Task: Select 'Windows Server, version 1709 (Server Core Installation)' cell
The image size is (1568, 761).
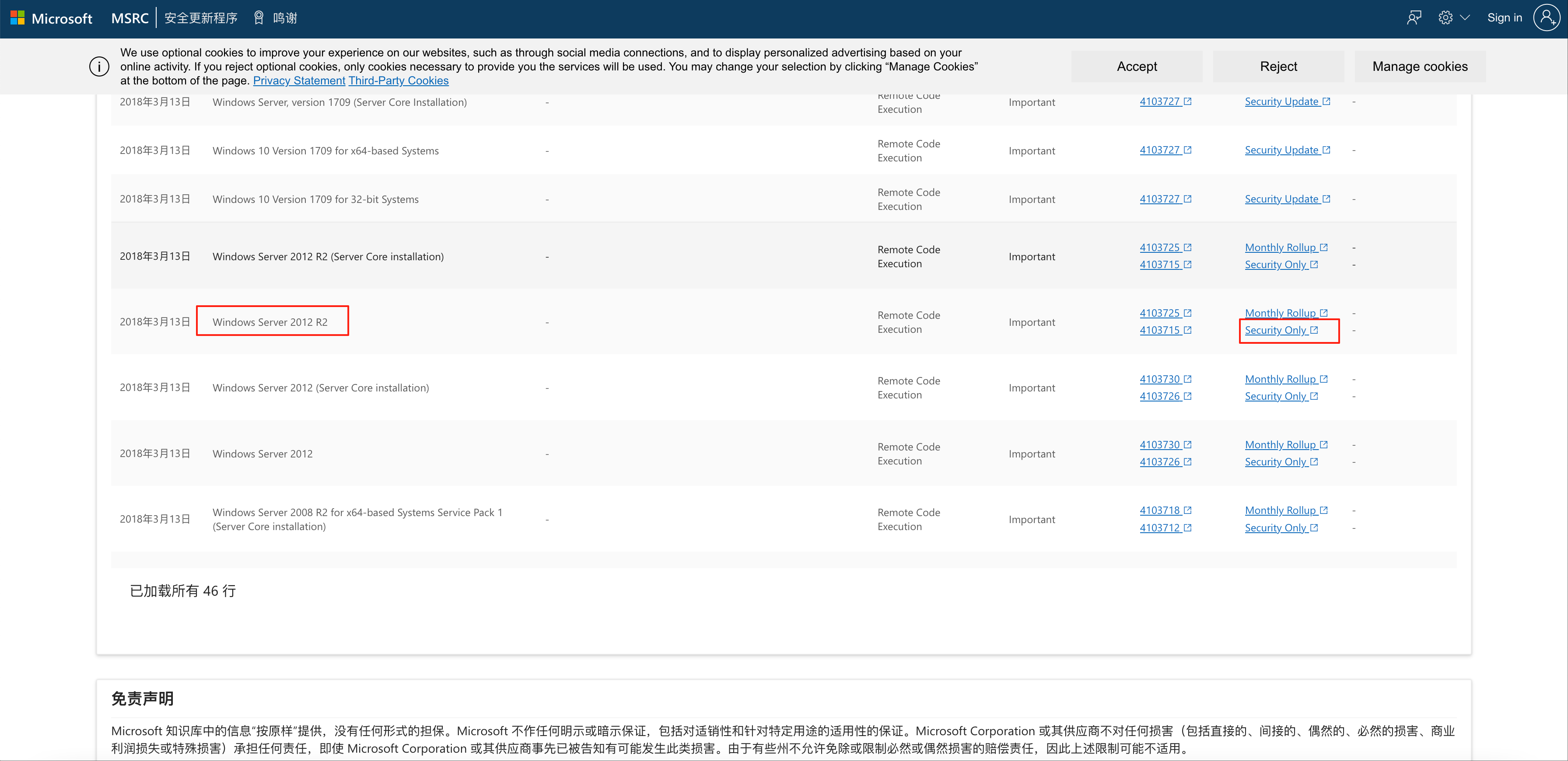Action: click(x=339, y=102)
